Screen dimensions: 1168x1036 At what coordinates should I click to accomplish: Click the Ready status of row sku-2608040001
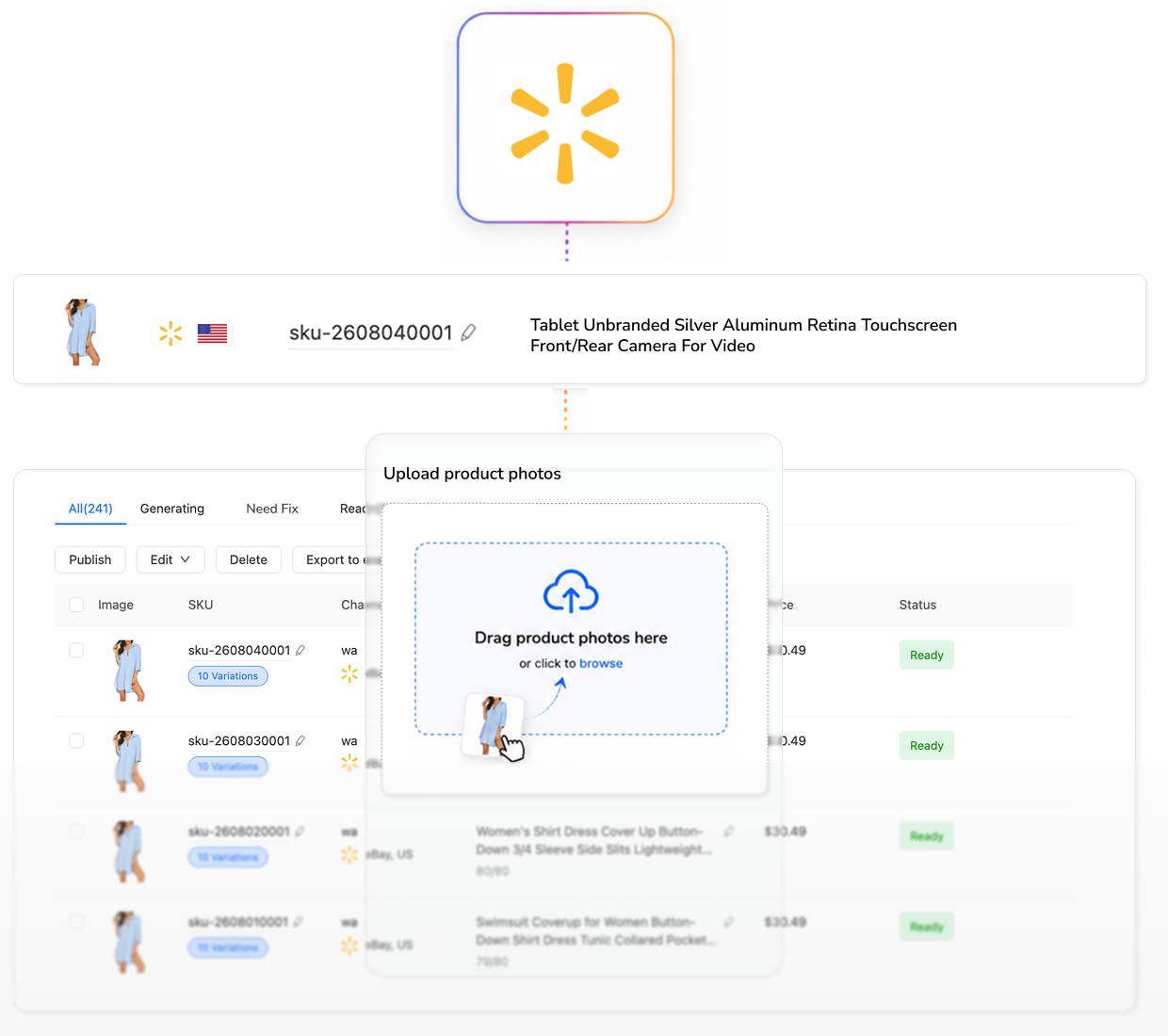927,656
